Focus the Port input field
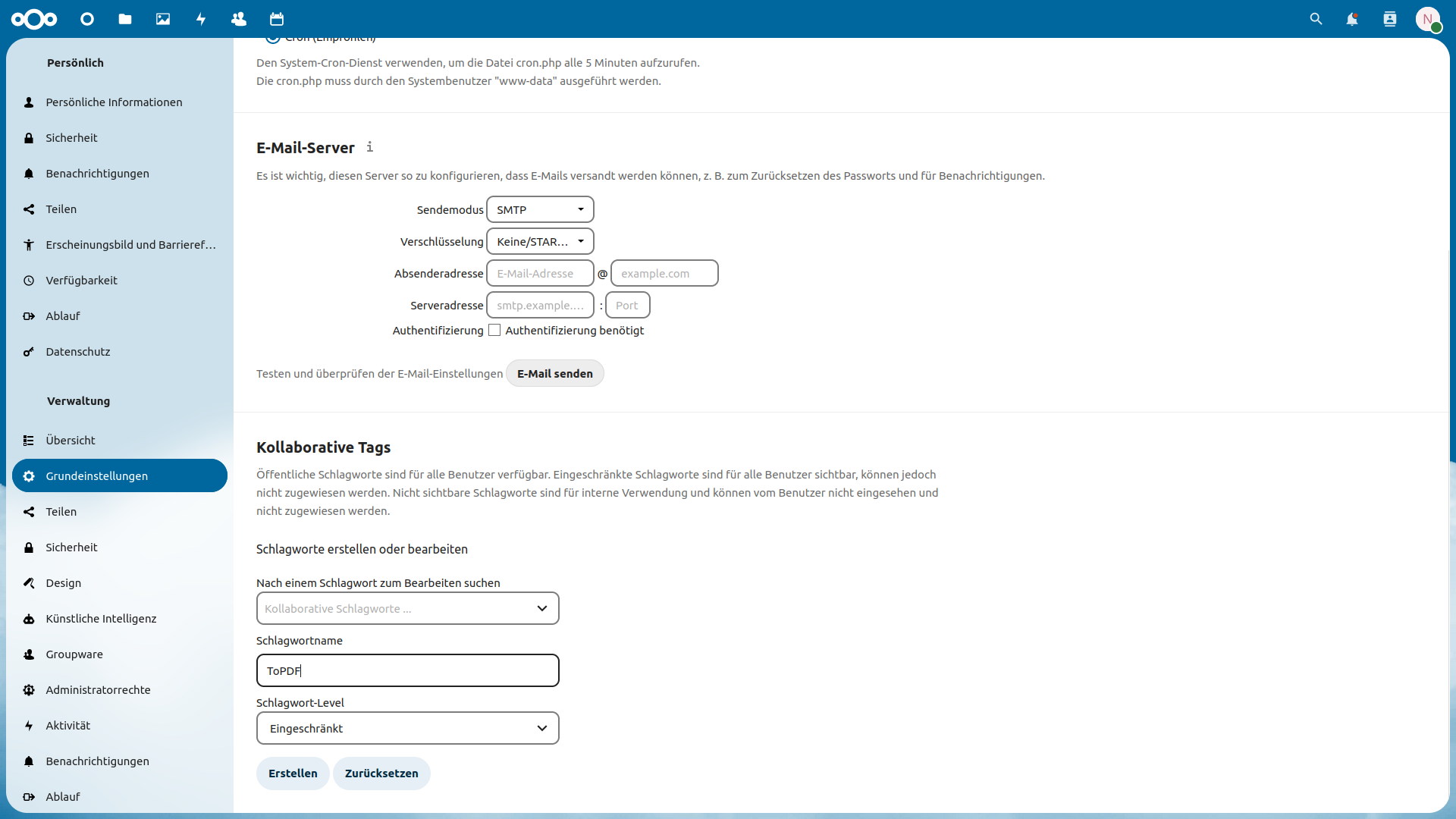This screenshot has height=819, width=1456. [x=628, y=306]
